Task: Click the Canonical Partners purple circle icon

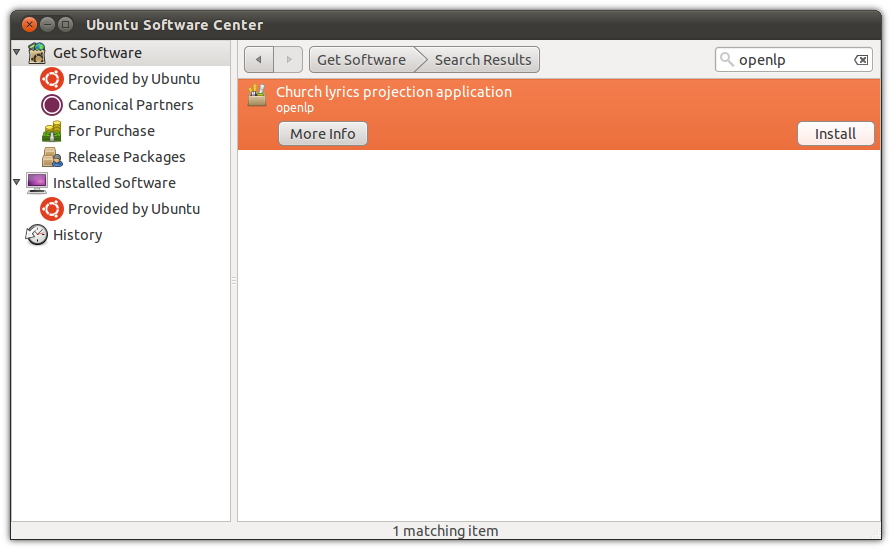Action: click(52, 105)
